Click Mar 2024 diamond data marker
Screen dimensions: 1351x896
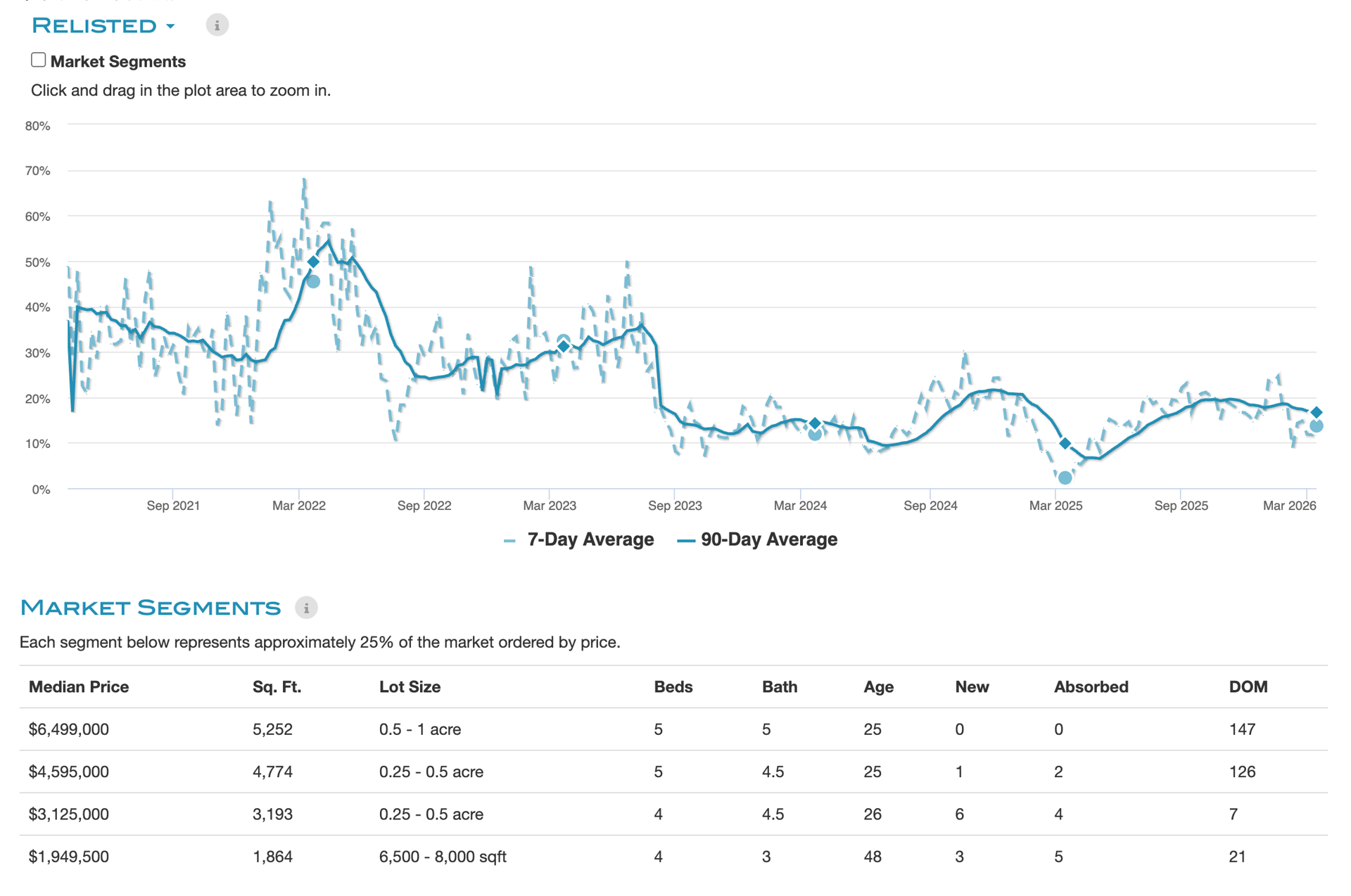tap(814, 423)
